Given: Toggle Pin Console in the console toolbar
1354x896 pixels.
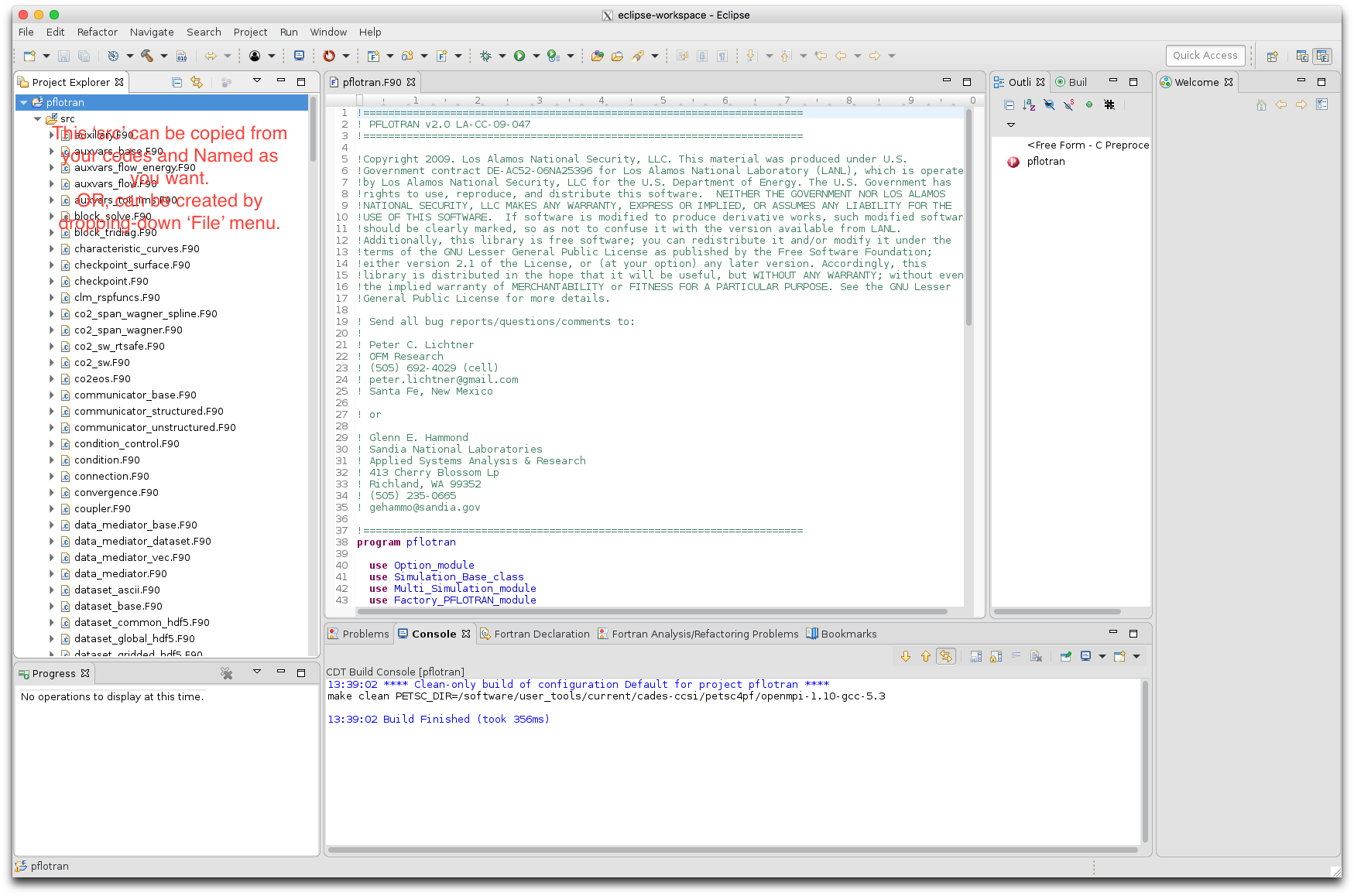Looking at the screenshot, I should [1066, 656].
